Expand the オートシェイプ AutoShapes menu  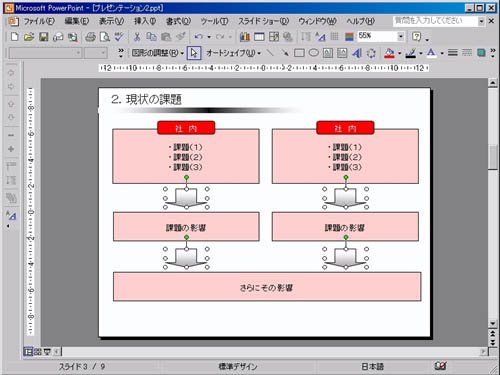233,53
